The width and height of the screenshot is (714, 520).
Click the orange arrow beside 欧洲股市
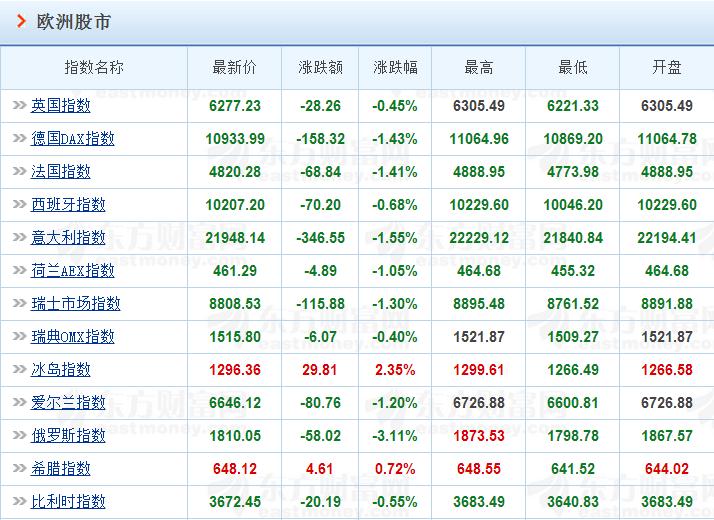21,21
